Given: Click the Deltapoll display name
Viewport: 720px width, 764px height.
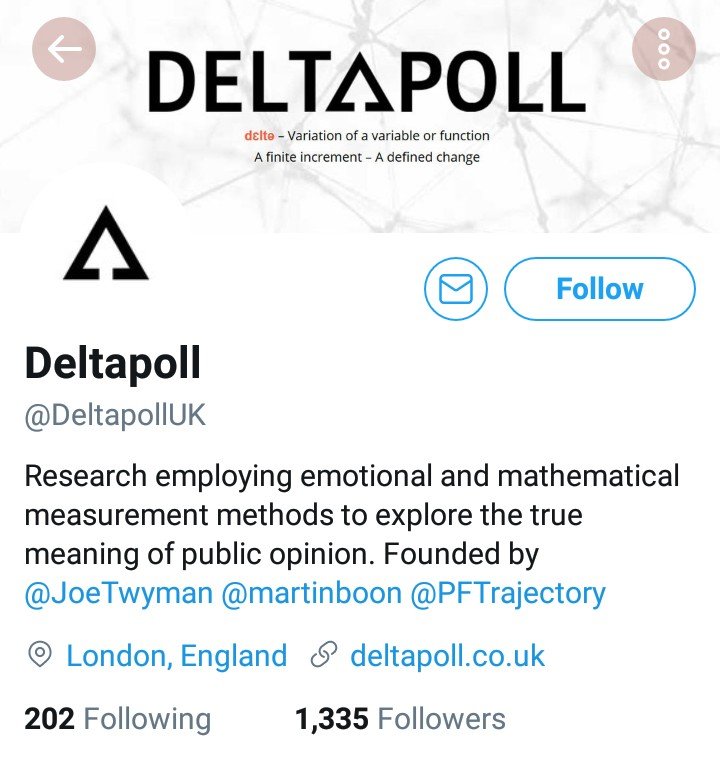Looking at the screenshot, I should click(x=113, y=364).
